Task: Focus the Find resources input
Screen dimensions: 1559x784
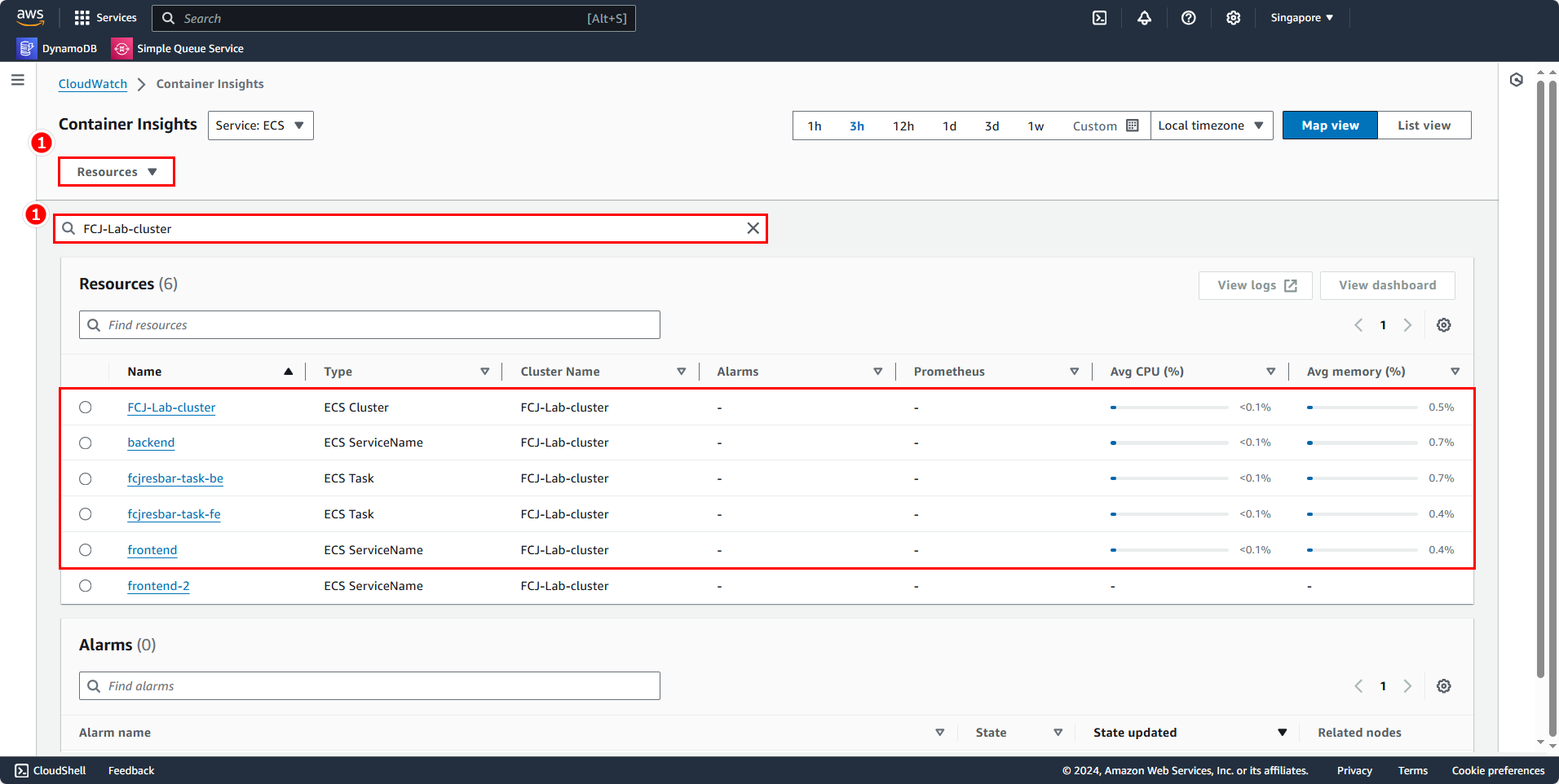Action: pyautogui.click(x=369, y=325)
